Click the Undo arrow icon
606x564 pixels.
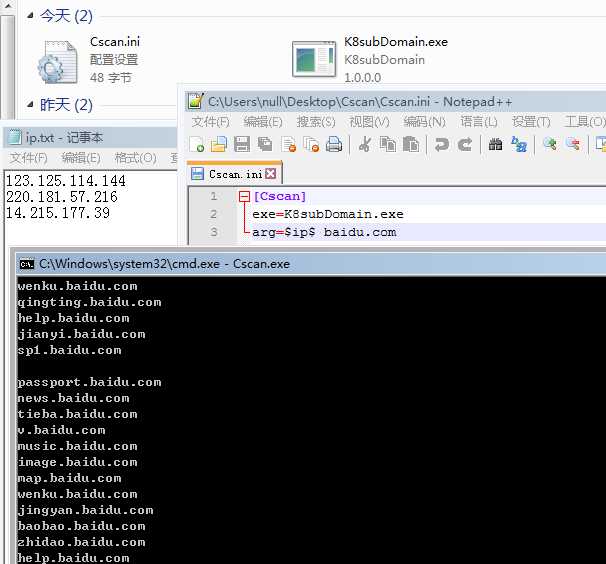pyautogui.click(x=442, y=145)
